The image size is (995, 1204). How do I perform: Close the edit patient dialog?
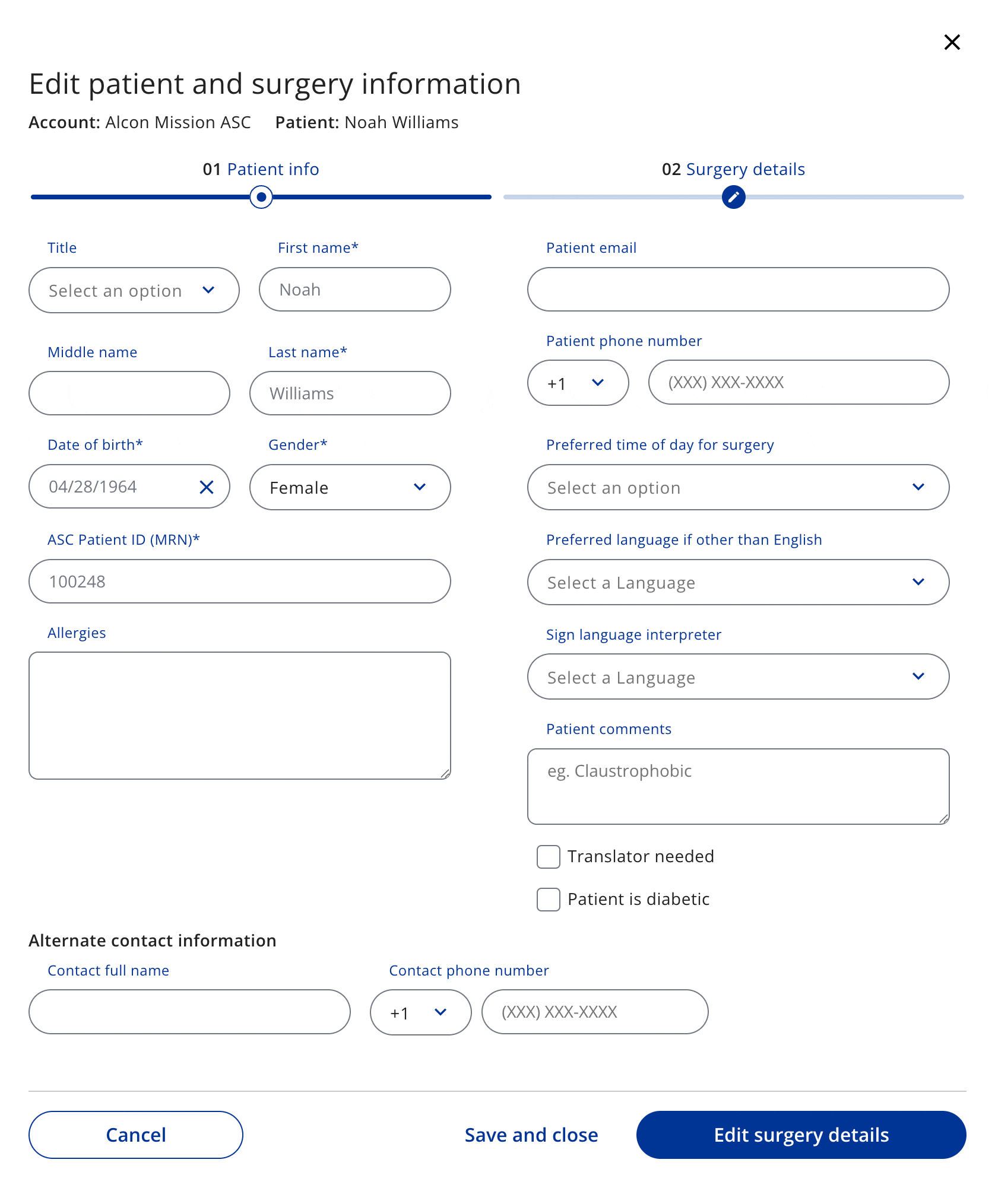pyautogui.click(x=952, y=42)
